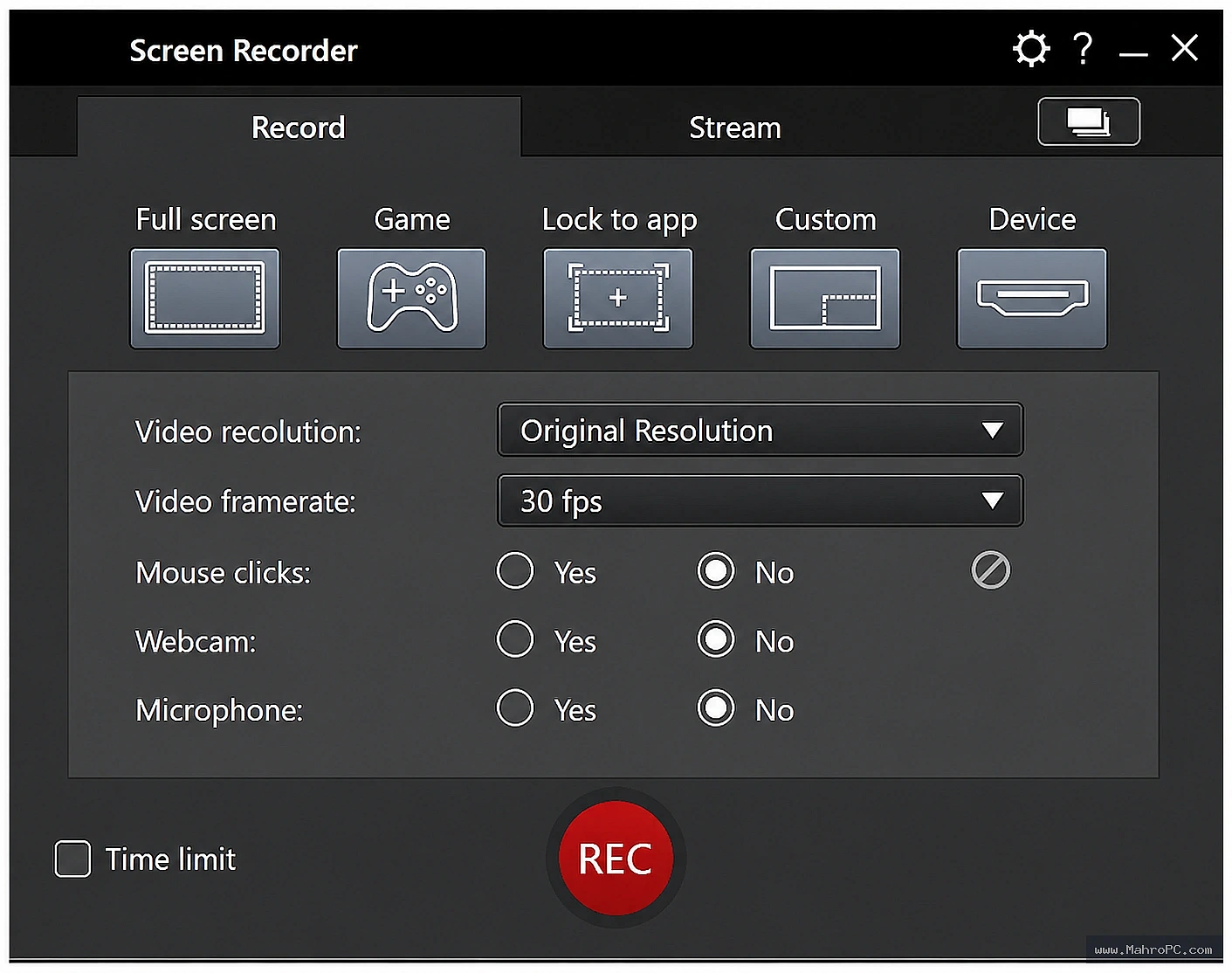Select No for Webcam
Image resolution: width=1232 pixels, height=973 pixels.
coord(716,639)
